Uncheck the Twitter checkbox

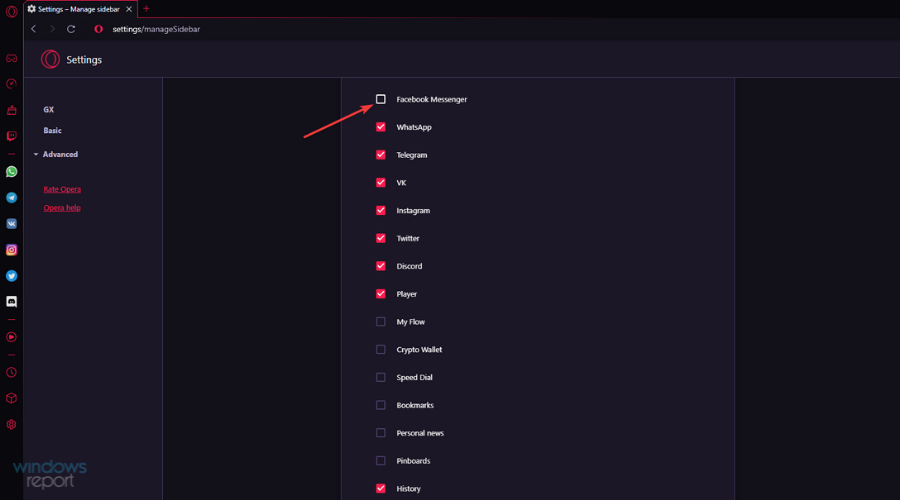pyautogui.click(x=381, y=238)
